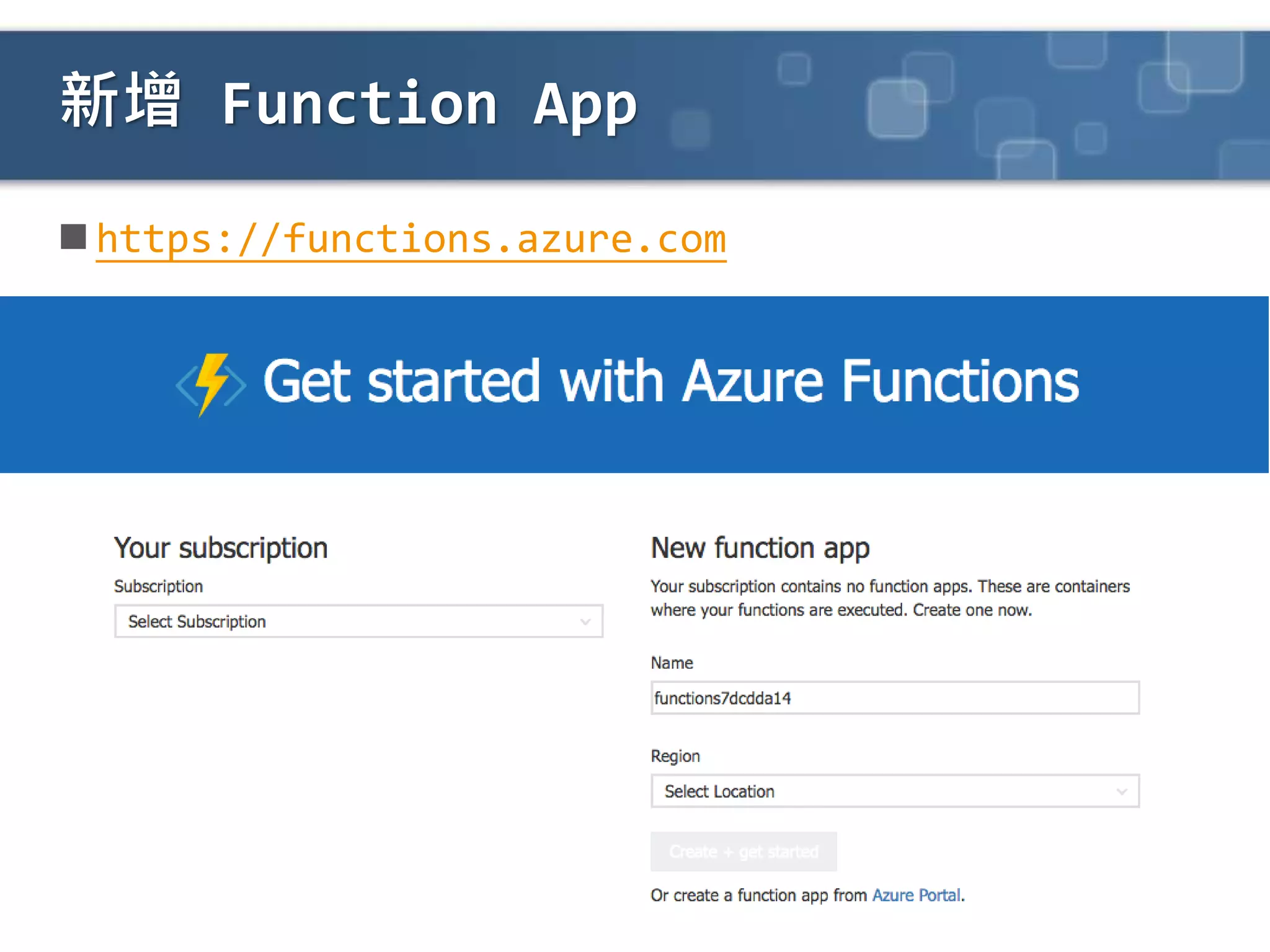Click the 'Your subscription' heading
The height and width of the screenshot is (952, 1270).
[221, 549]
